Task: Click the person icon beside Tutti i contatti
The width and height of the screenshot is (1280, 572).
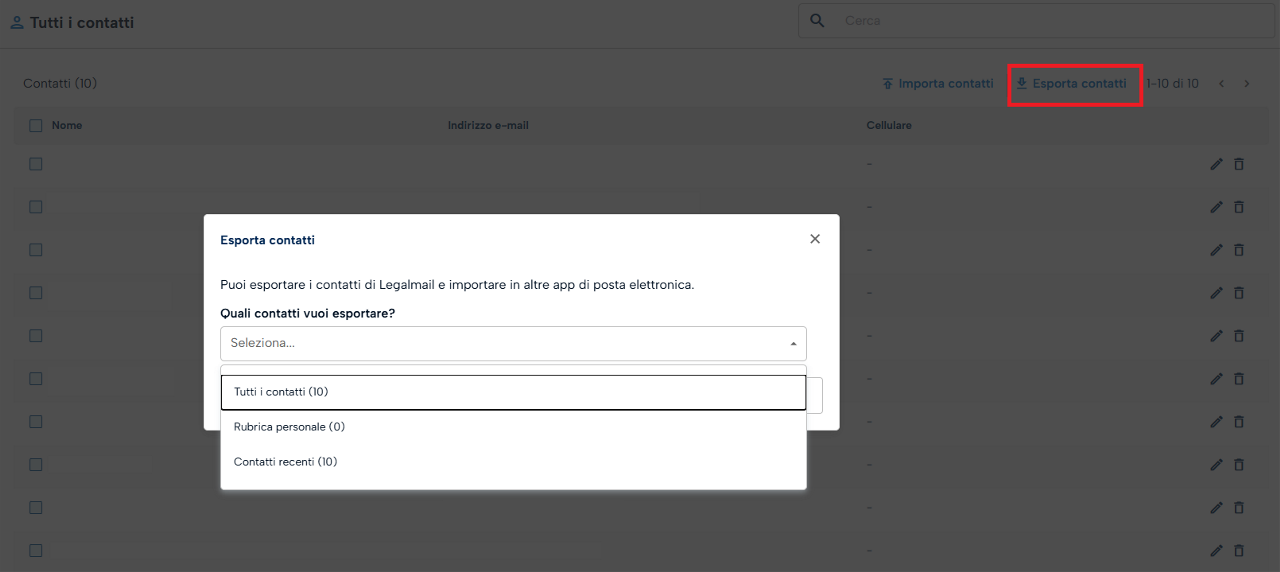Action: (16, 22)
